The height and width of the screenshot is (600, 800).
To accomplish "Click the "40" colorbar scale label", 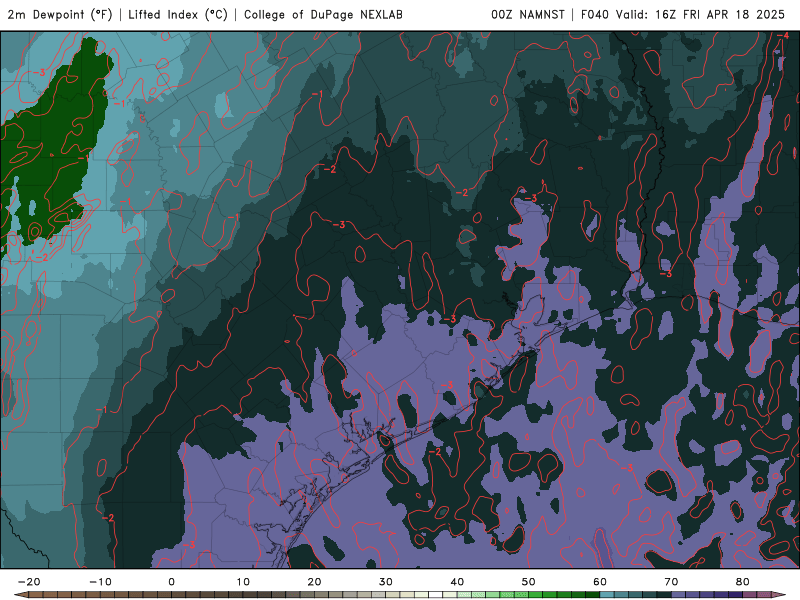I will click(x=457, y=582).
